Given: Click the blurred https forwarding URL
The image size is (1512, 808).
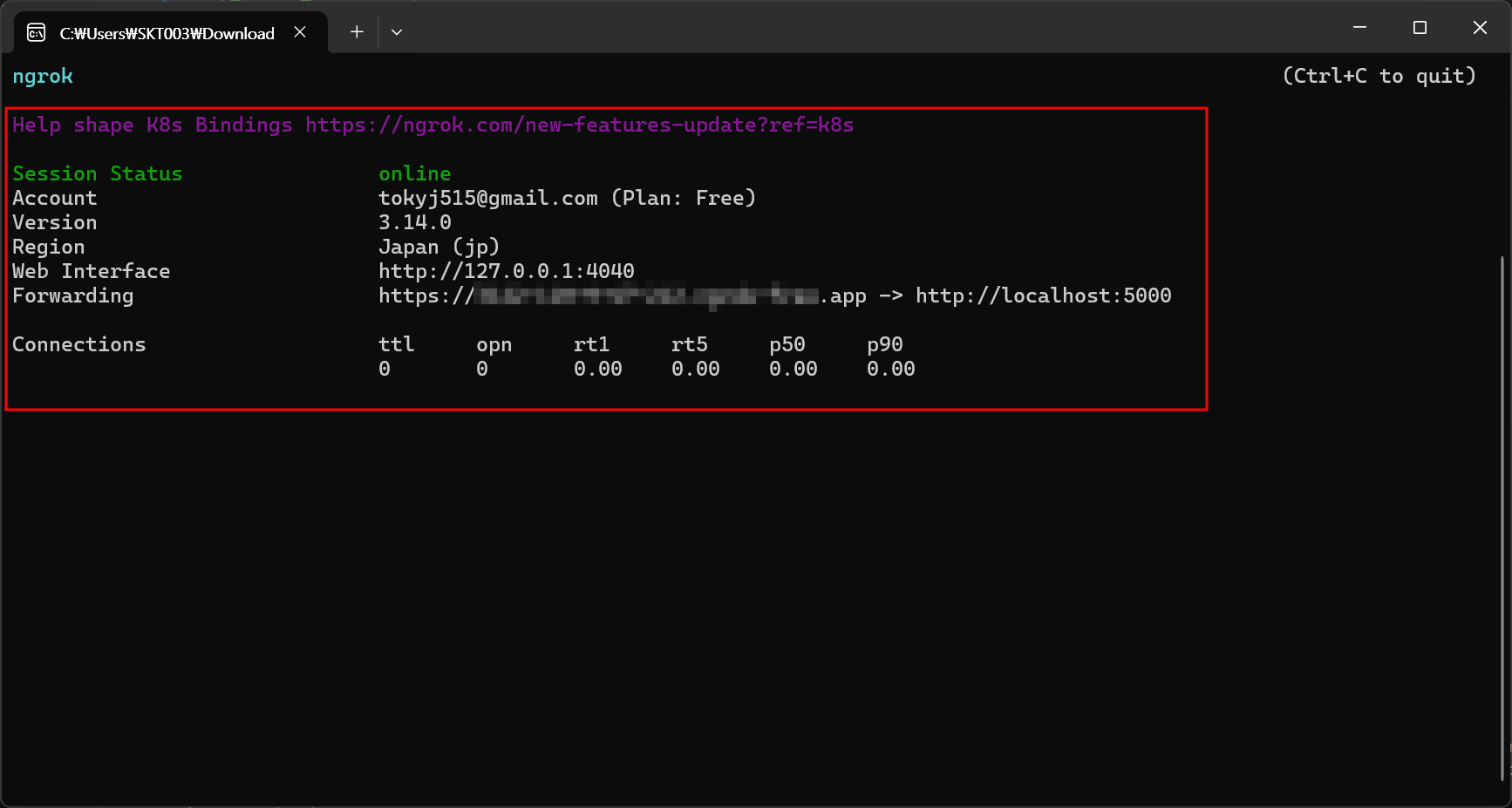Looking at the screenshot, I should point(623,295).
